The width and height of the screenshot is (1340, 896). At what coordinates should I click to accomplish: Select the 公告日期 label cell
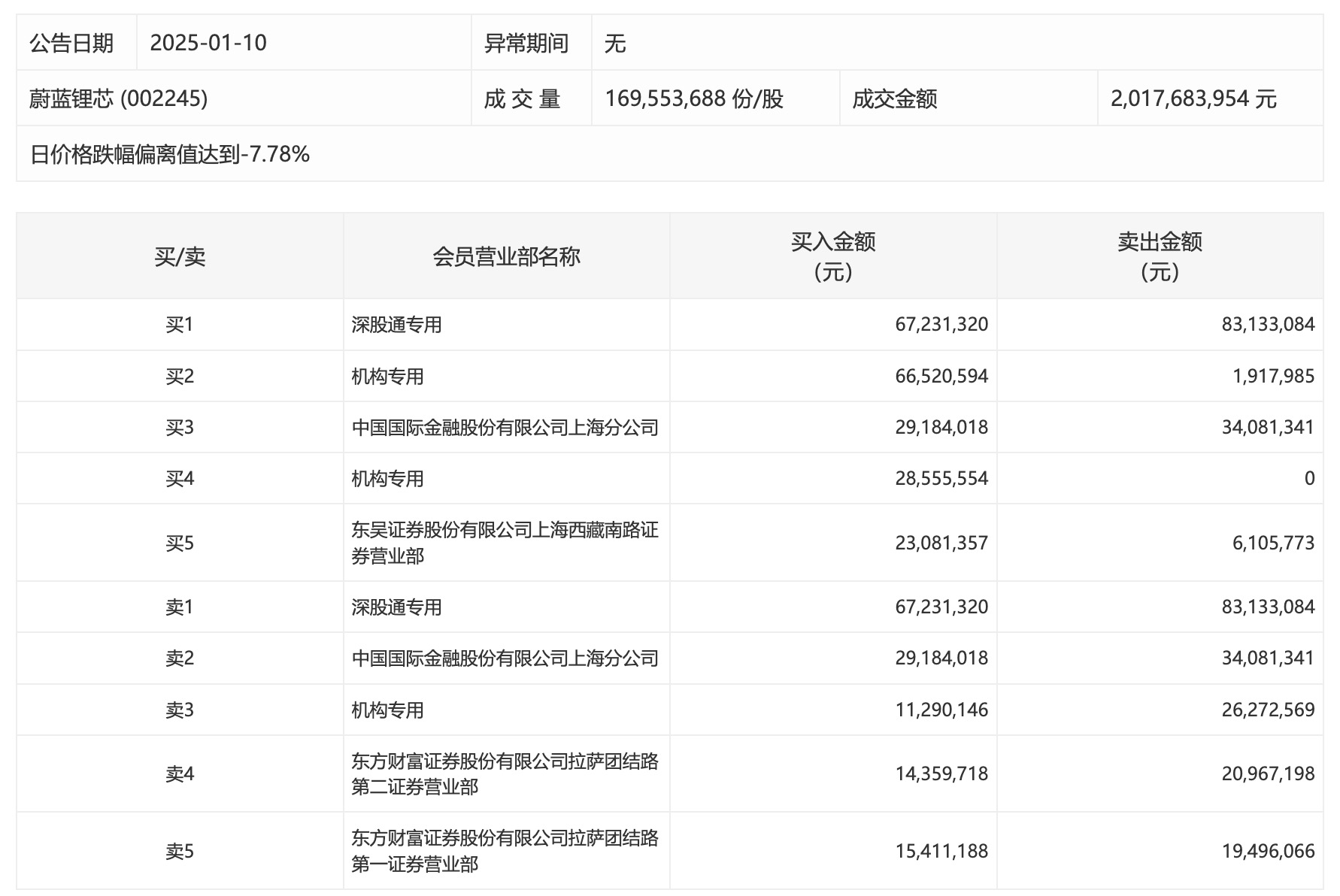pyautogui.click(x=71, y=43)
